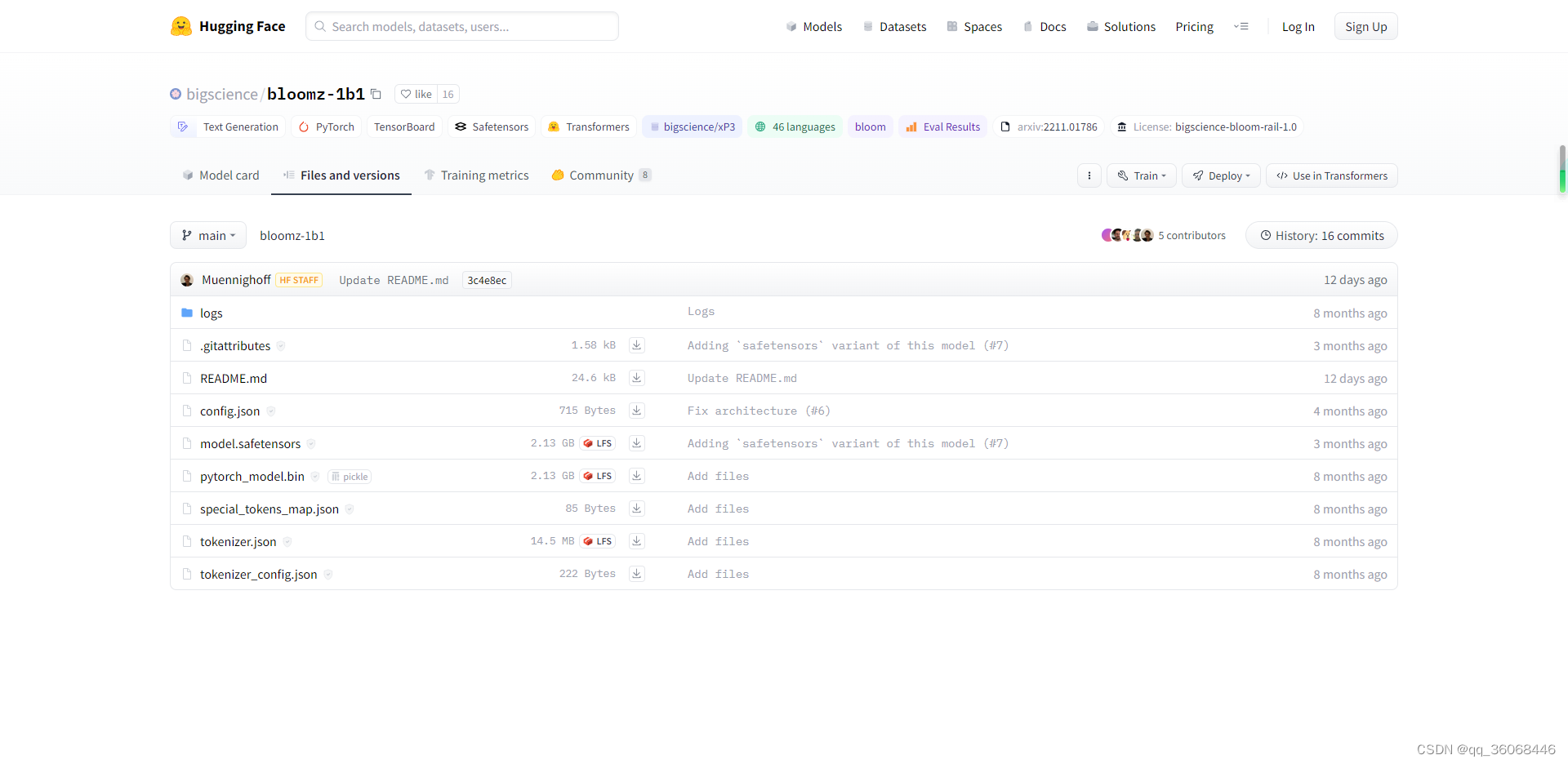Download the pytorch_model.bin file
Screen dimensions: 1568x764
pos(637,476)
